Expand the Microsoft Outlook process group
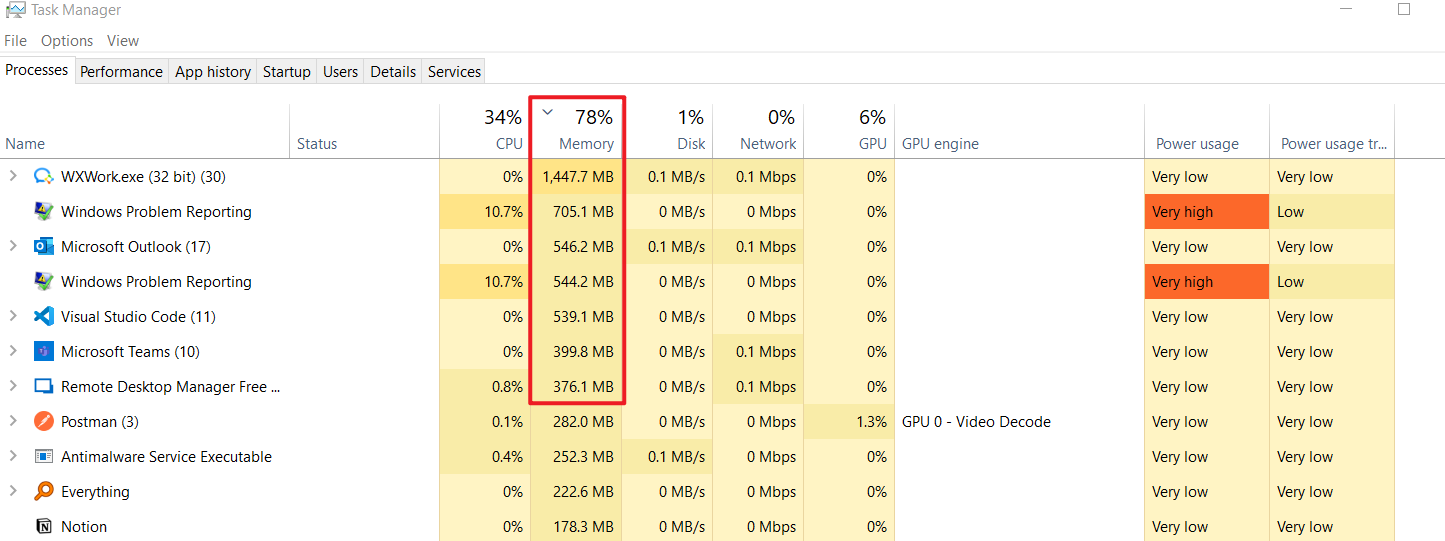The height and width of the screenshot is (541, 1445). (13, 247)
